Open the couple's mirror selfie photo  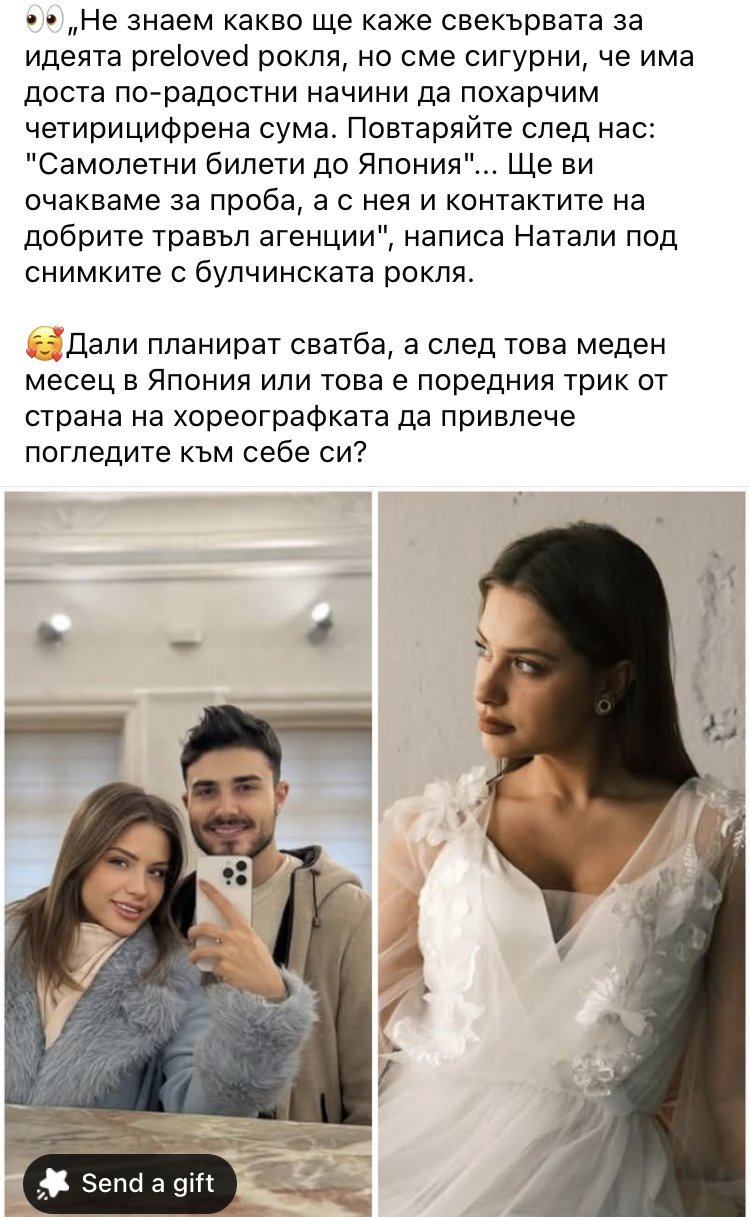[188, 853]
